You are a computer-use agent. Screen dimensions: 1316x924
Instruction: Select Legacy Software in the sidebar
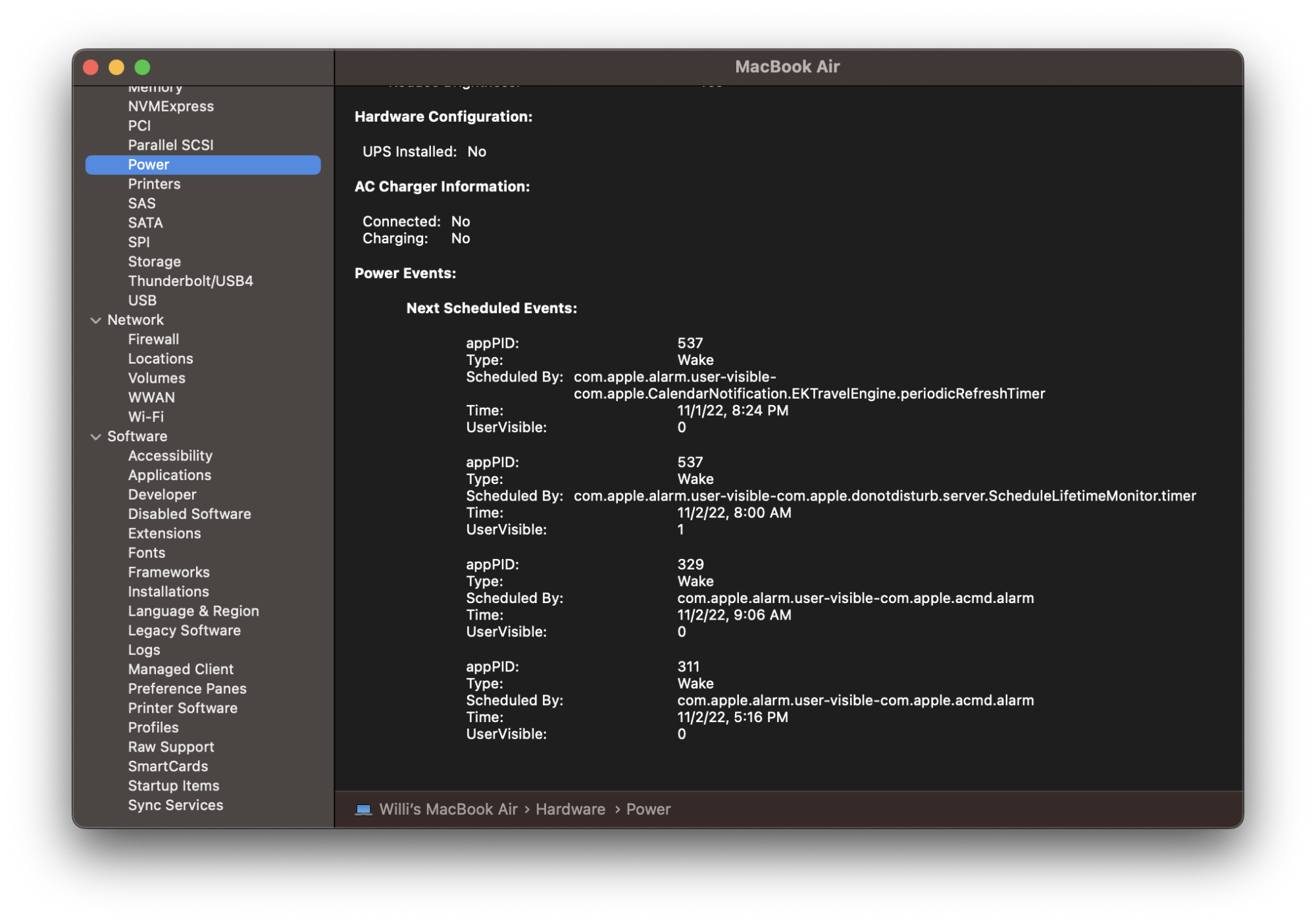[x=184, y=630]
